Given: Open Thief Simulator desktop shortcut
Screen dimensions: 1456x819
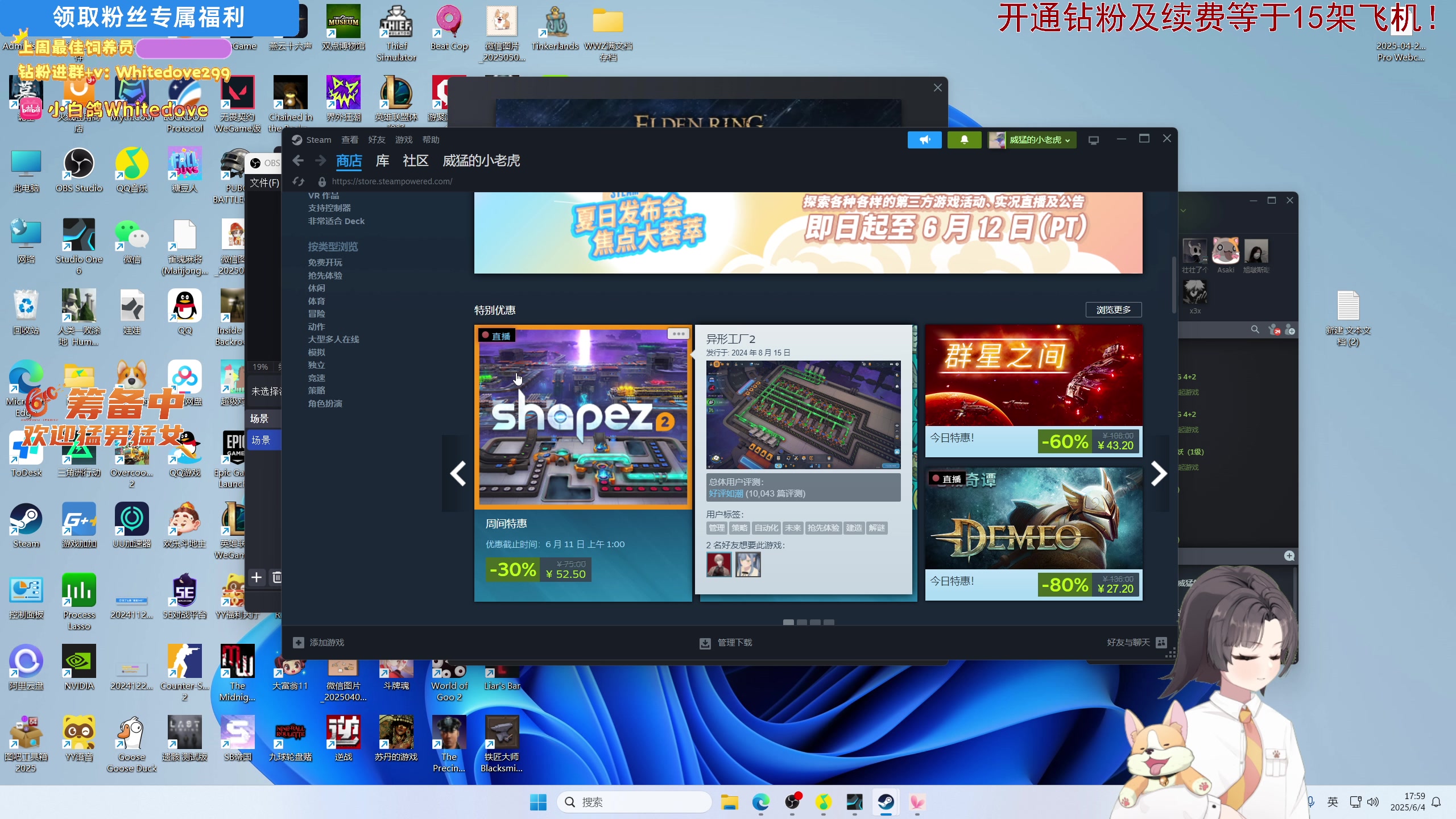Looking at the screenshot, I should pyautogui.click(x=396, y=34).
